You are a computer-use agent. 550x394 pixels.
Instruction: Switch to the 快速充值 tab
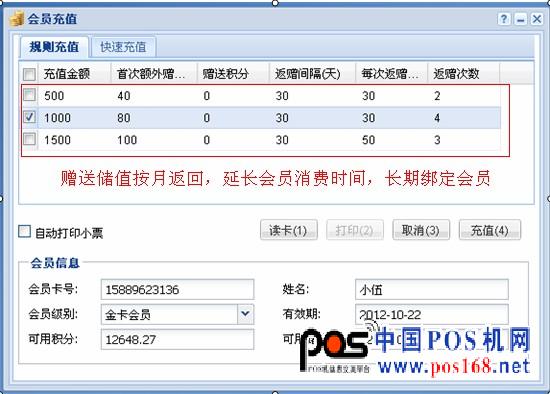123,47
